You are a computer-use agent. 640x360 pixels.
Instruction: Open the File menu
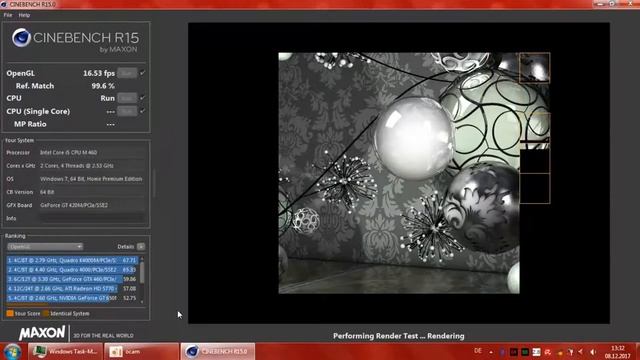tap(8, 15)
